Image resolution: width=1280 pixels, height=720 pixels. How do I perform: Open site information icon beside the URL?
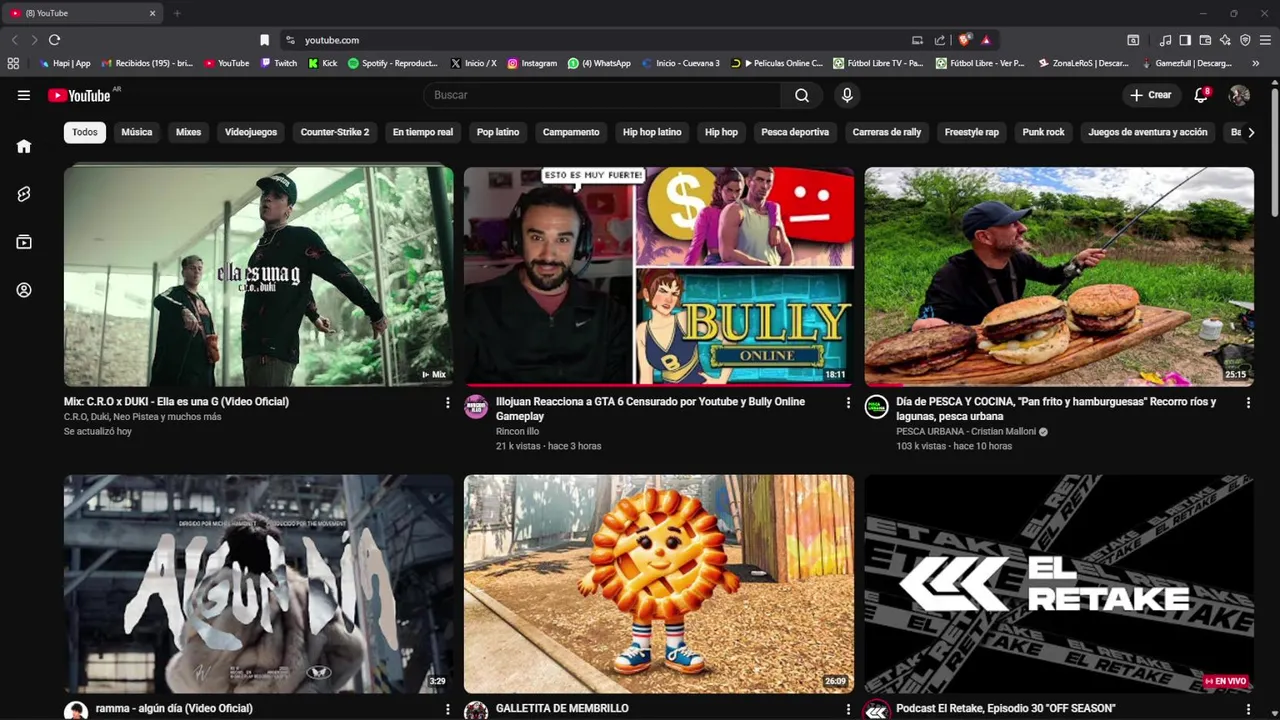coord(290,40)
